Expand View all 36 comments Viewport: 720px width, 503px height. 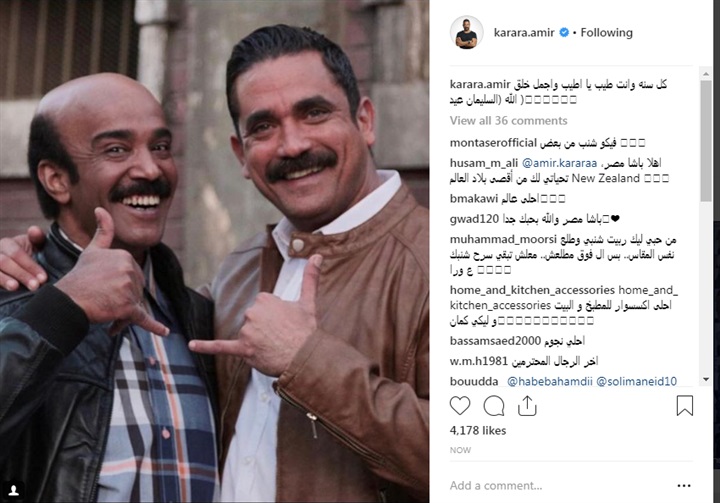coord(508,121)
